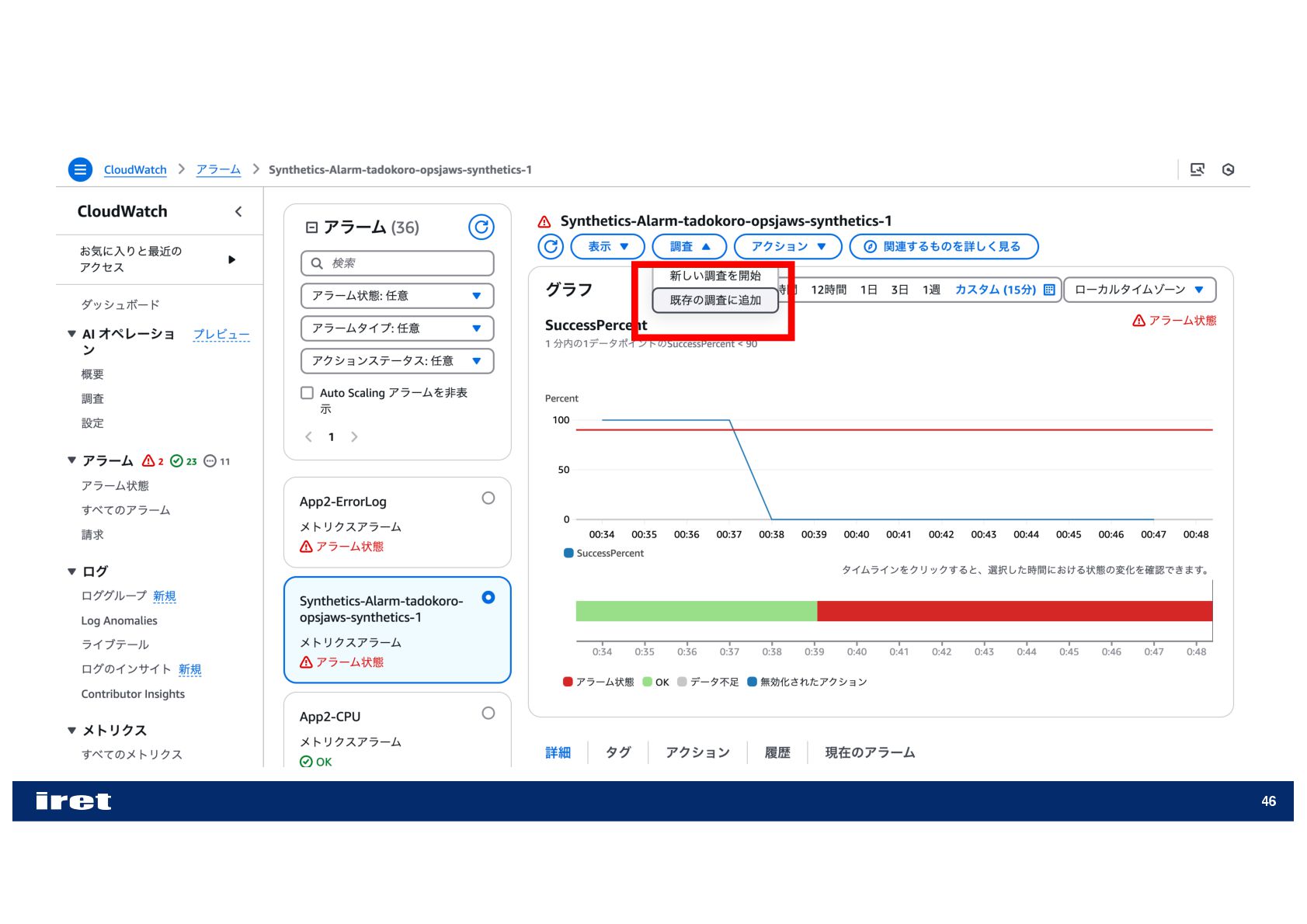Click the アラーム状態 red legend swatch
The width and height of the screenshot is (1307, 924).
pyautogui.click(x=568, y=682)
